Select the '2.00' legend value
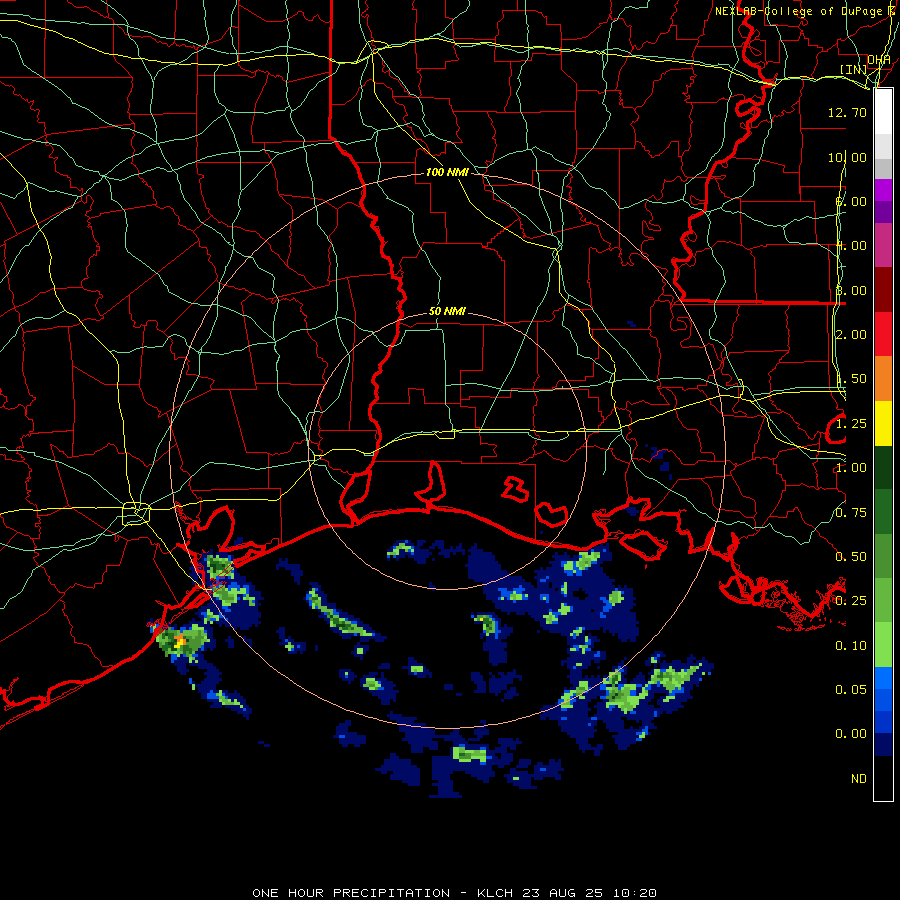Screen dimensions: 900x900 tap(851, 335)
